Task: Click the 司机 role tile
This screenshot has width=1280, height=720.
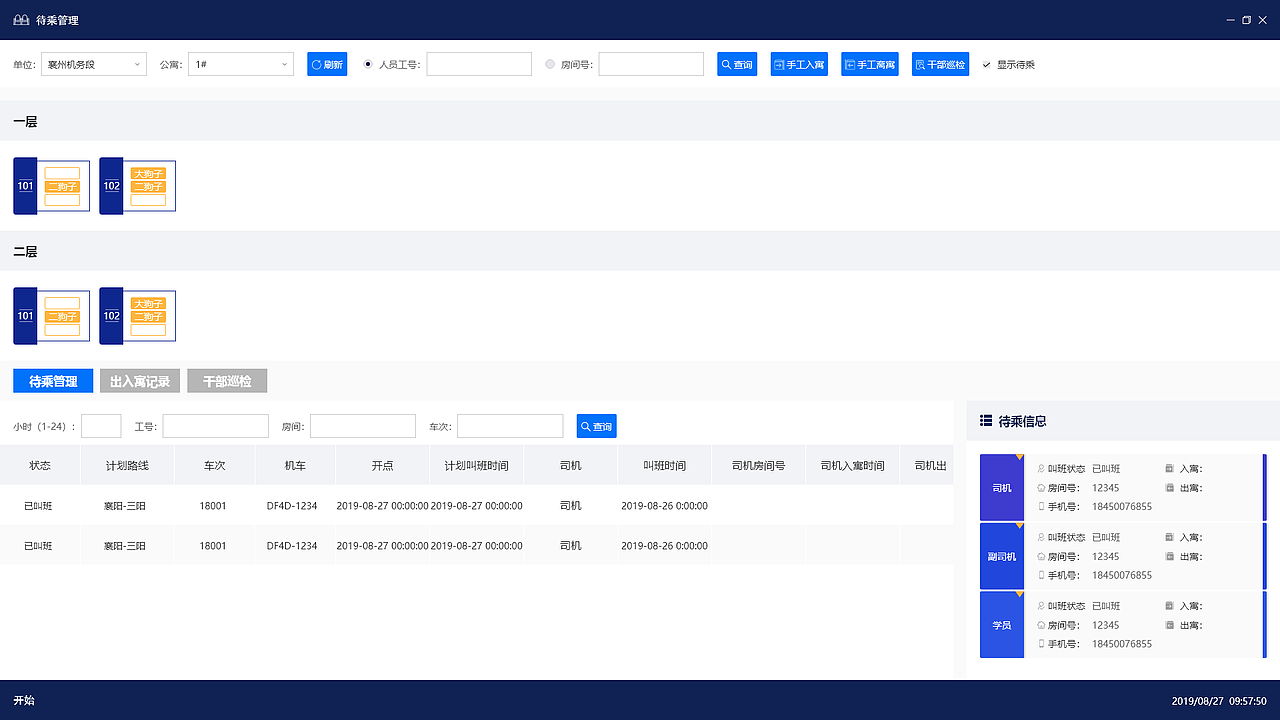Action: [x=1002, y=488]
